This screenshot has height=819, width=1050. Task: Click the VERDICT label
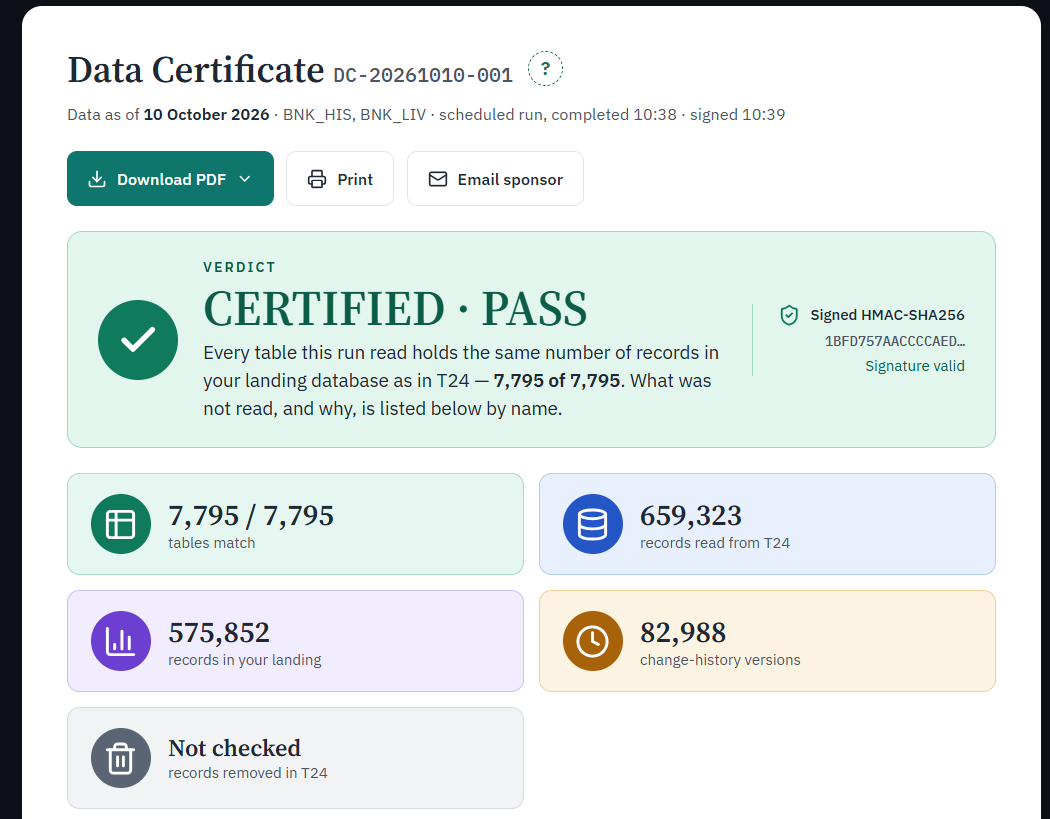240,267
